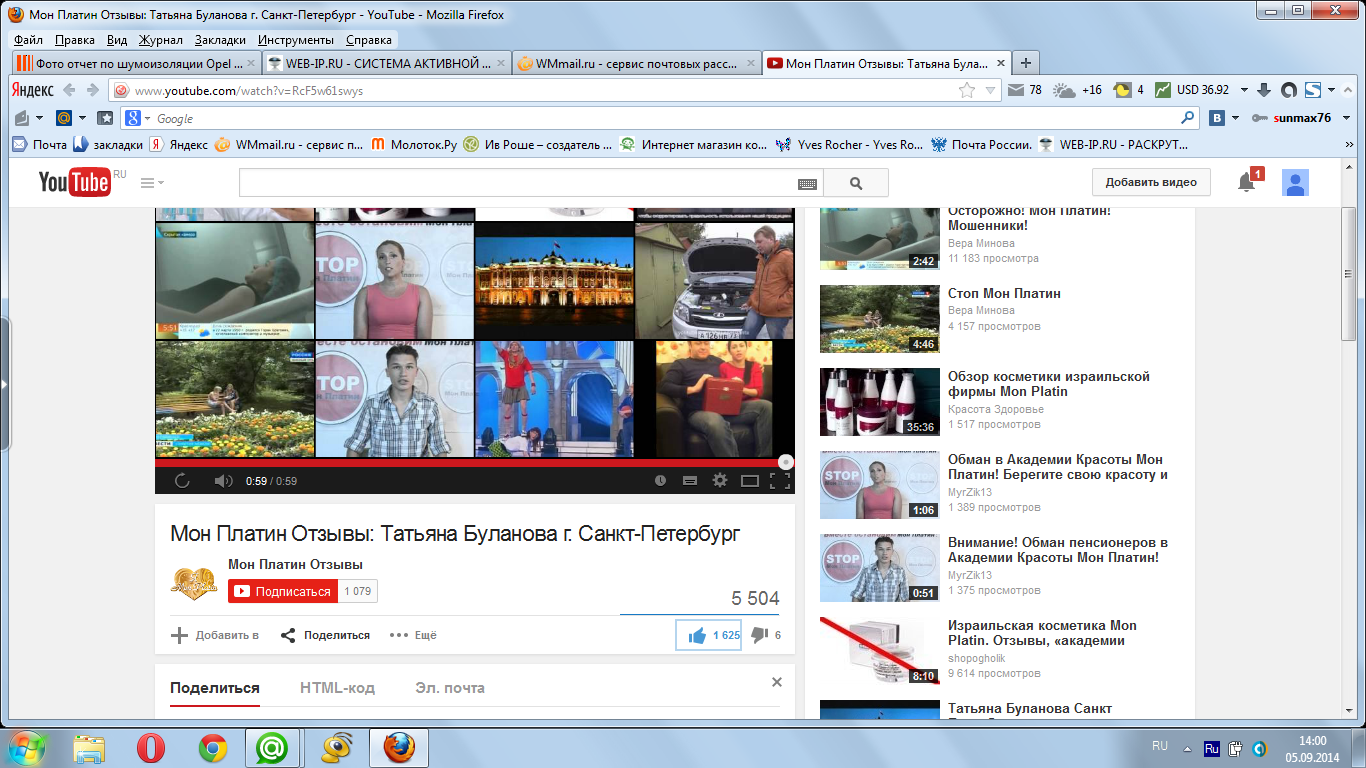1366x768 pixels.
Task: Expand the Ещё more options
Action: (413, 635)
